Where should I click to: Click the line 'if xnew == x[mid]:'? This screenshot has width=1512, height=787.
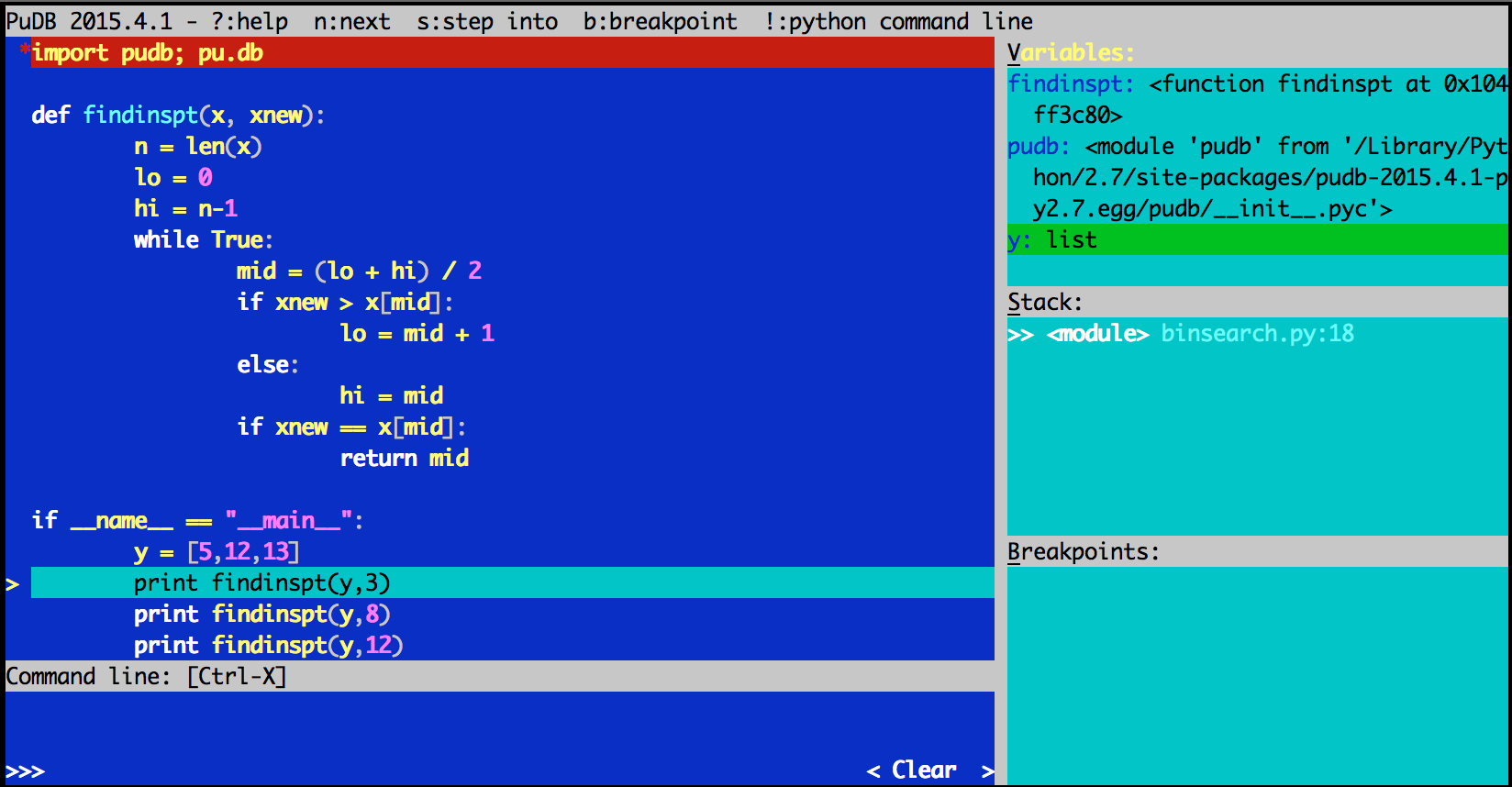(351, 427)
